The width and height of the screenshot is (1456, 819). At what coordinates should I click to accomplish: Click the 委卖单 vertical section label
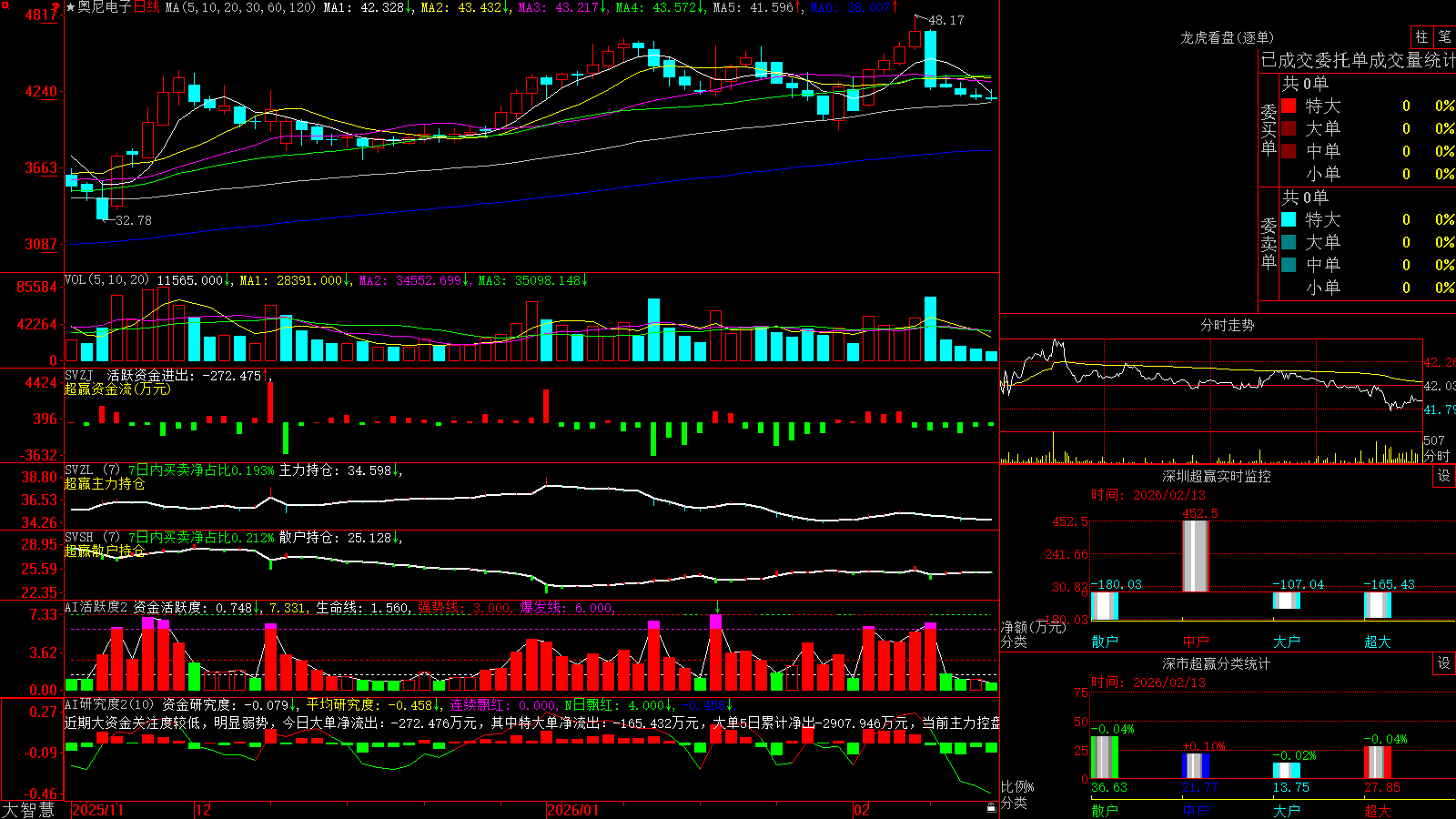[x=1269, y=243]
